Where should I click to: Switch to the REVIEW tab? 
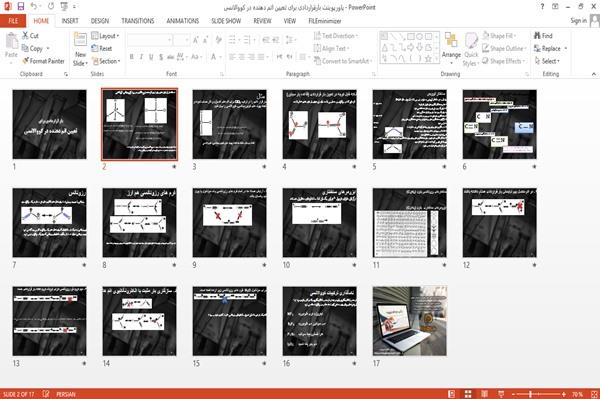tap(262, 21)
